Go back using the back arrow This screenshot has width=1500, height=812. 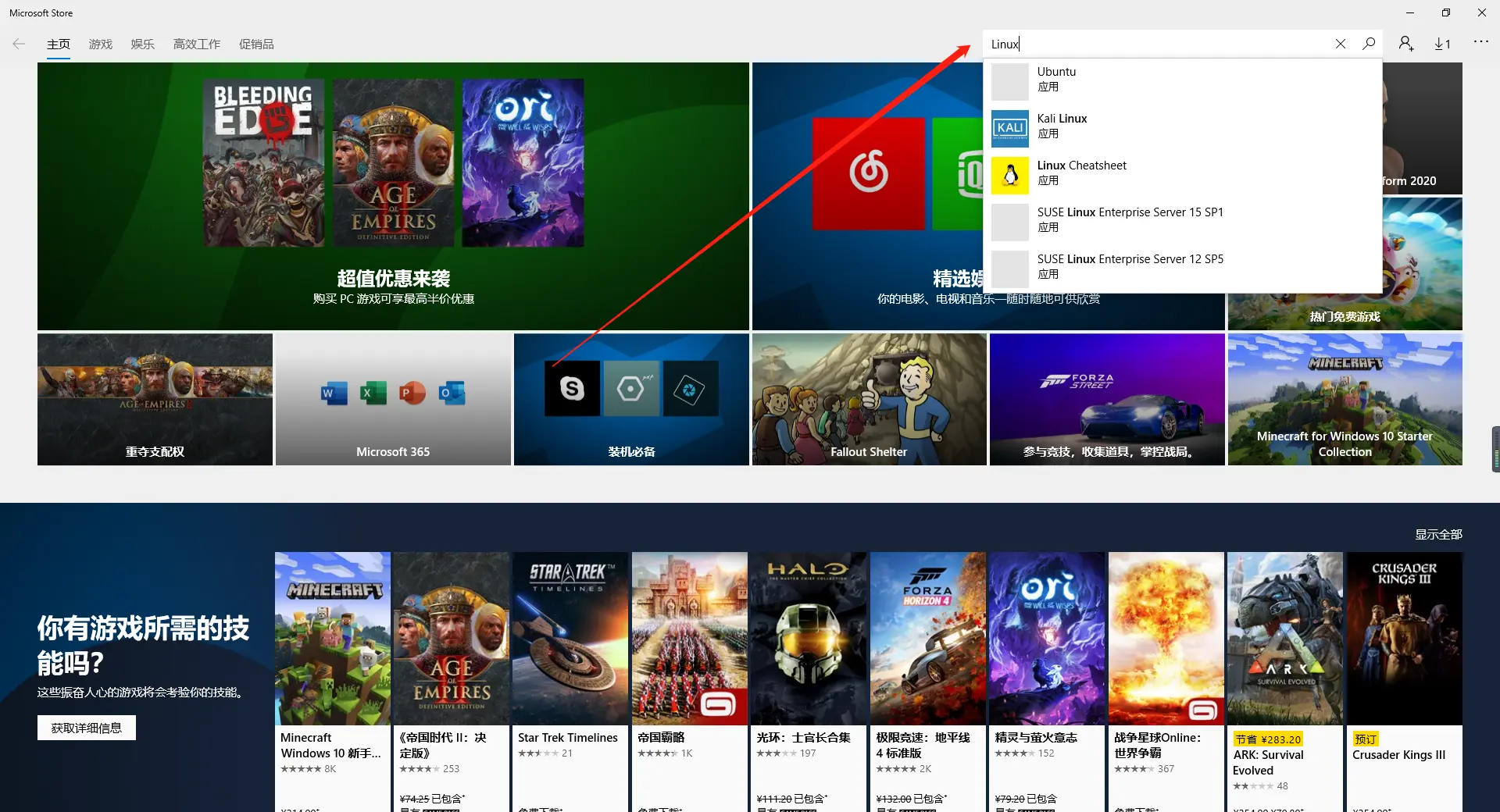tap(19, 44)
